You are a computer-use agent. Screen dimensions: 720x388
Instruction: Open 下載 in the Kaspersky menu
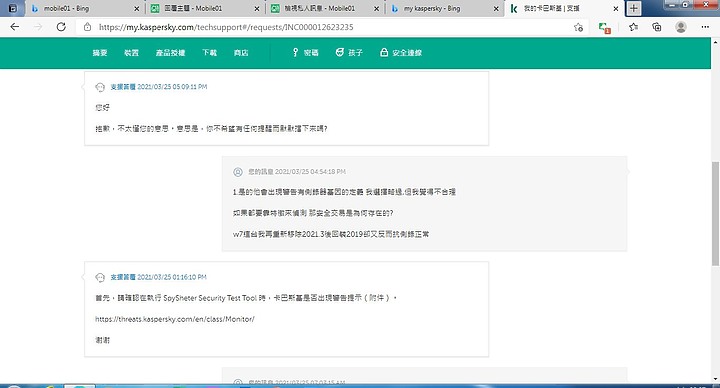point(209,53)
